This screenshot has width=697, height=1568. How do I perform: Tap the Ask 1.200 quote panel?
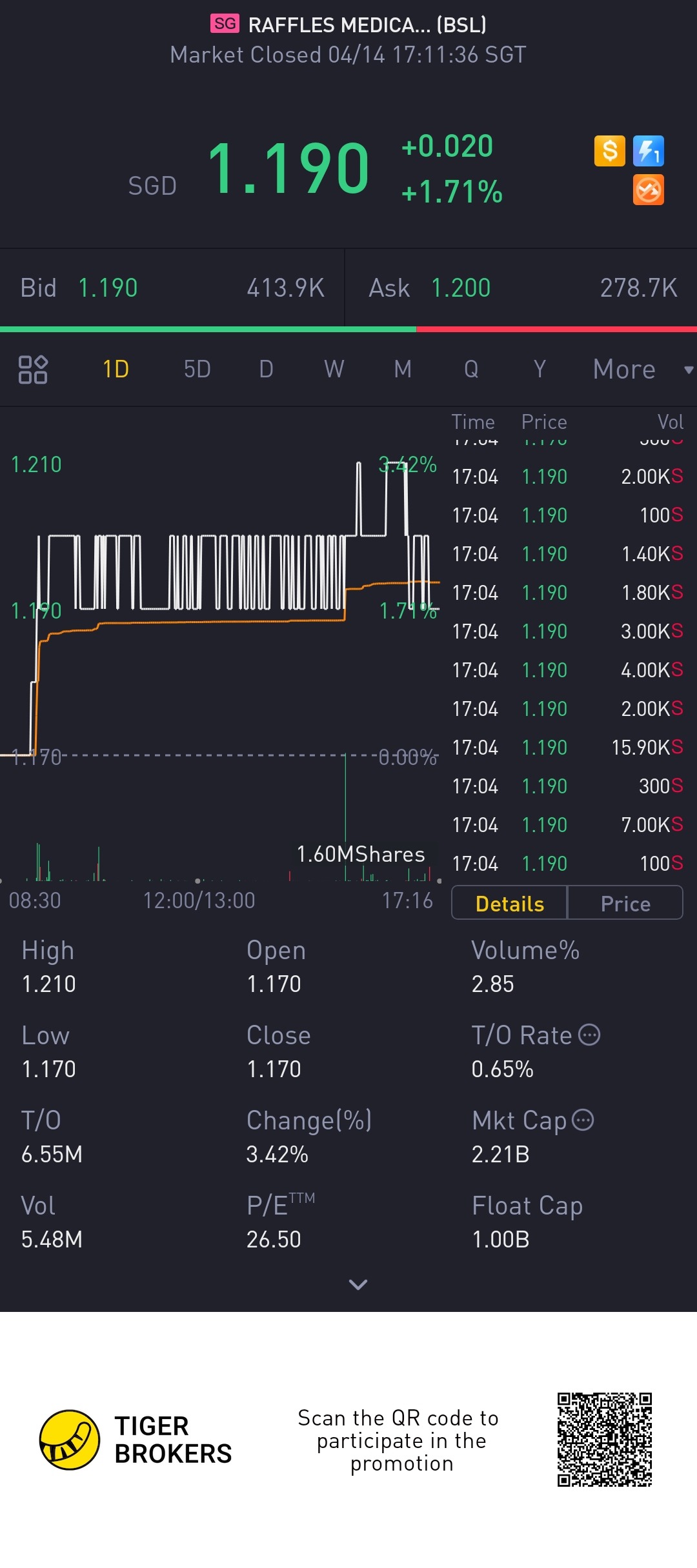coord(521,288)
